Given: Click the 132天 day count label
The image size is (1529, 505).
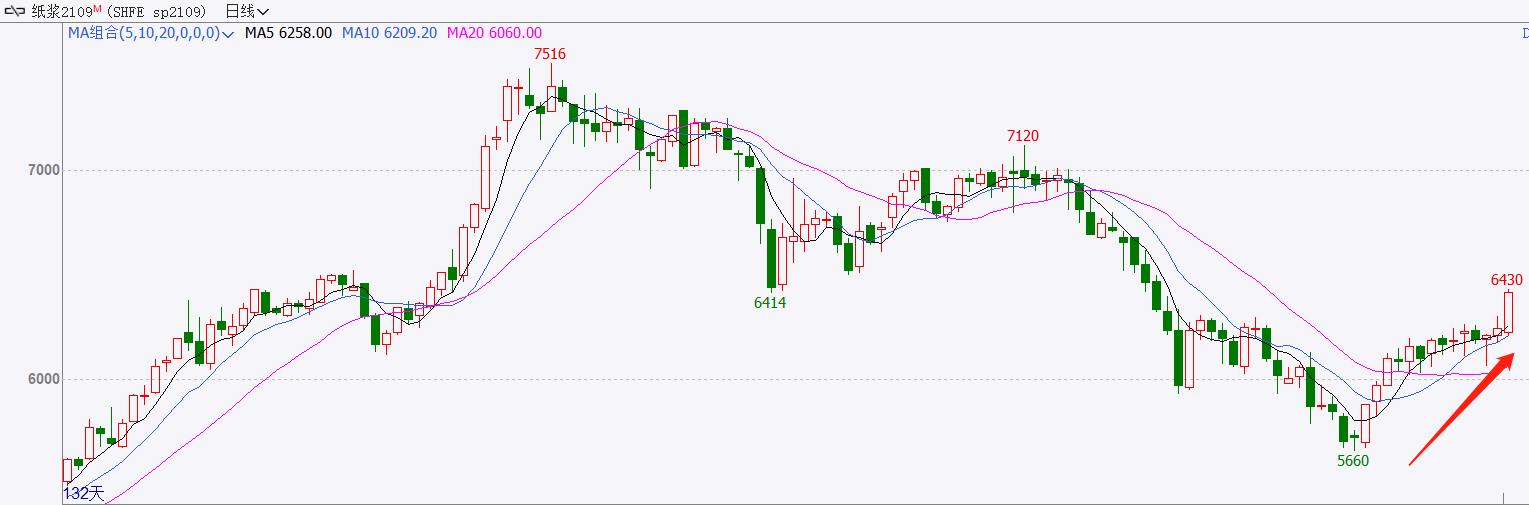Looking at the screenshot, I should (x=84, y=493).
